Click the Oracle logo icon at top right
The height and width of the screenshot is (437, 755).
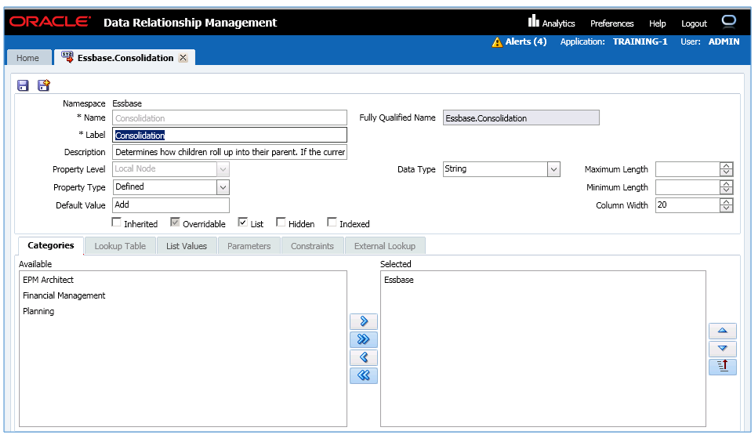[x=729, y=21]
